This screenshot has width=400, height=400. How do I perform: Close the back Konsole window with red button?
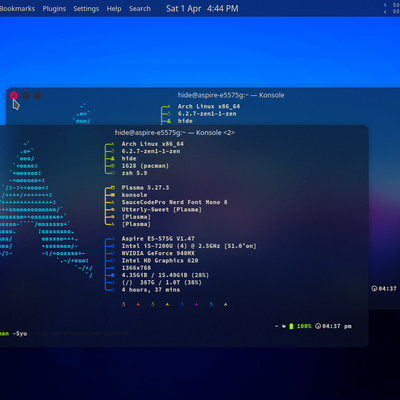tap(14, 96)
